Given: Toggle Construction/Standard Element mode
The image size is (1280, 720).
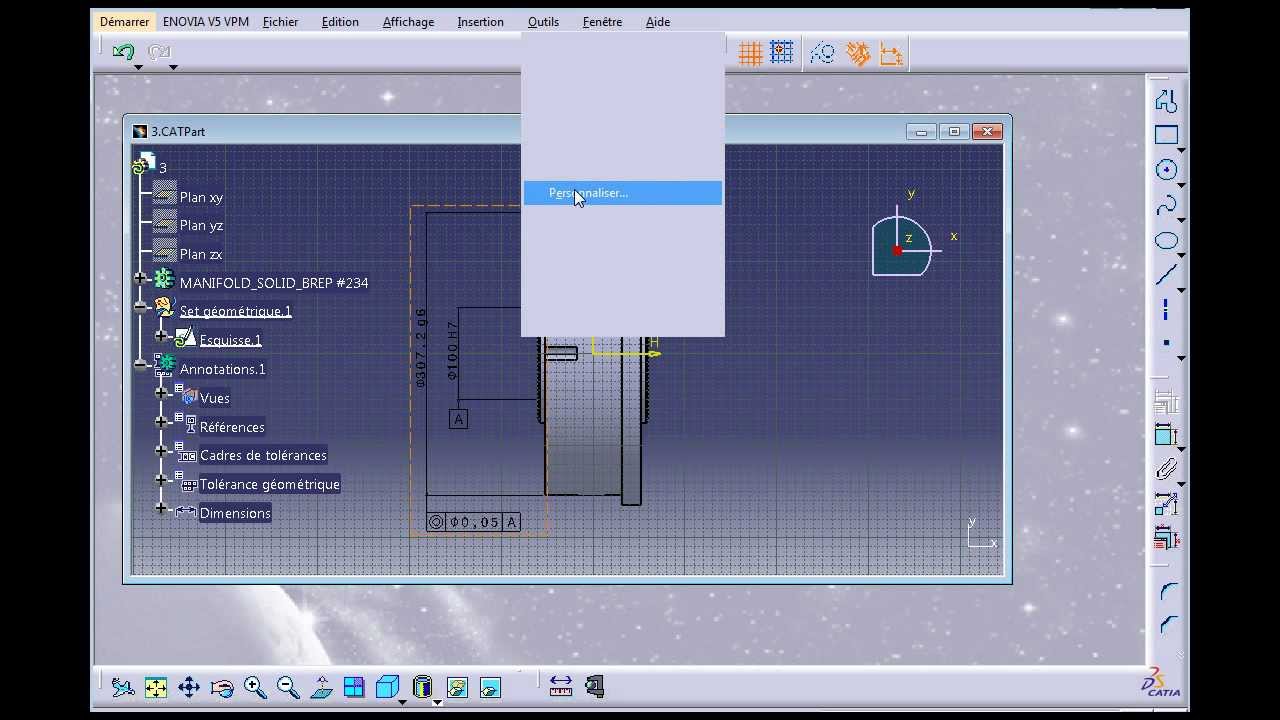Looking at the screenshot, I should pyautogui.click(x=823, y=53).
